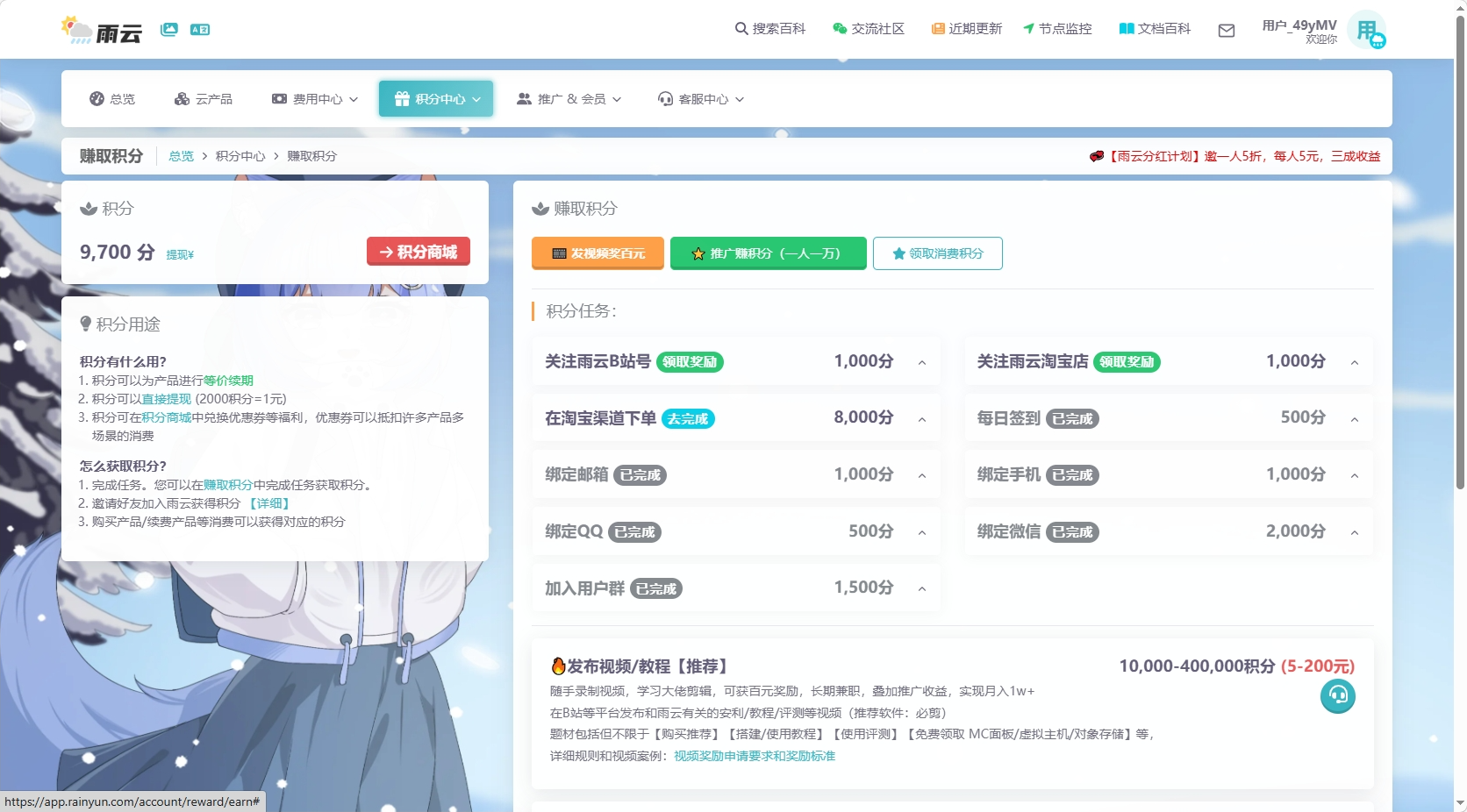Click the 领取消费积分 button
Viewport: 1467px width, 812px height.
(938, 253)
